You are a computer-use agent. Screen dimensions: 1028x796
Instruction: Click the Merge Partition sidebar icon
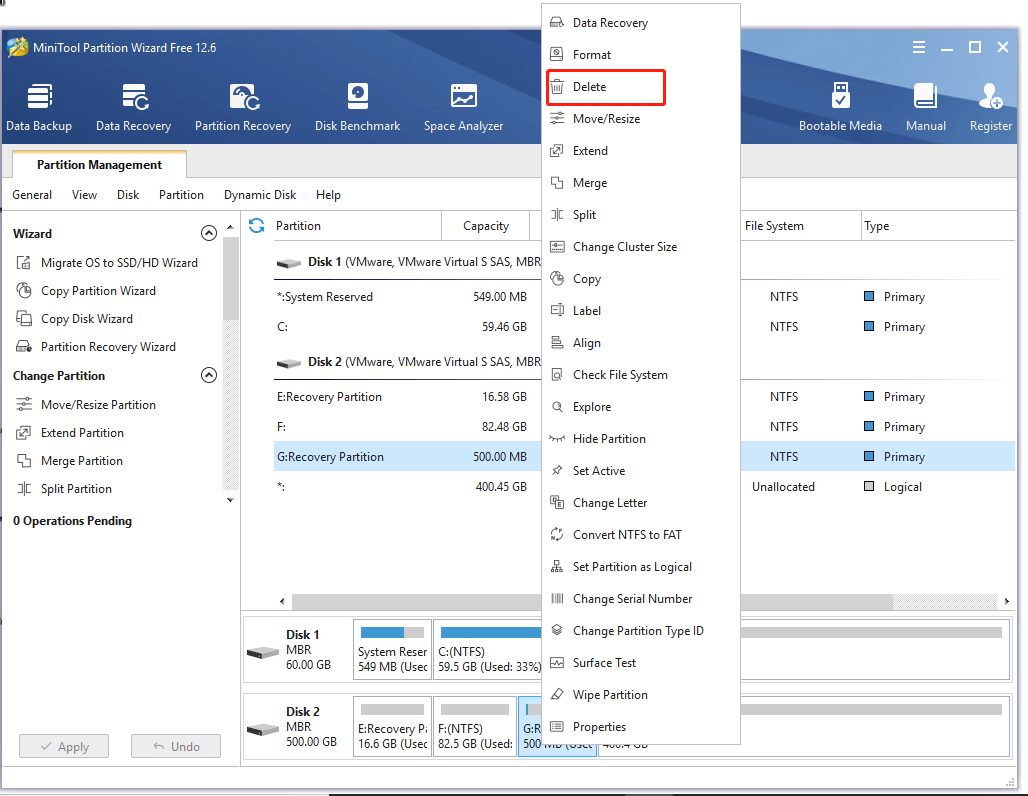point(24,460)
